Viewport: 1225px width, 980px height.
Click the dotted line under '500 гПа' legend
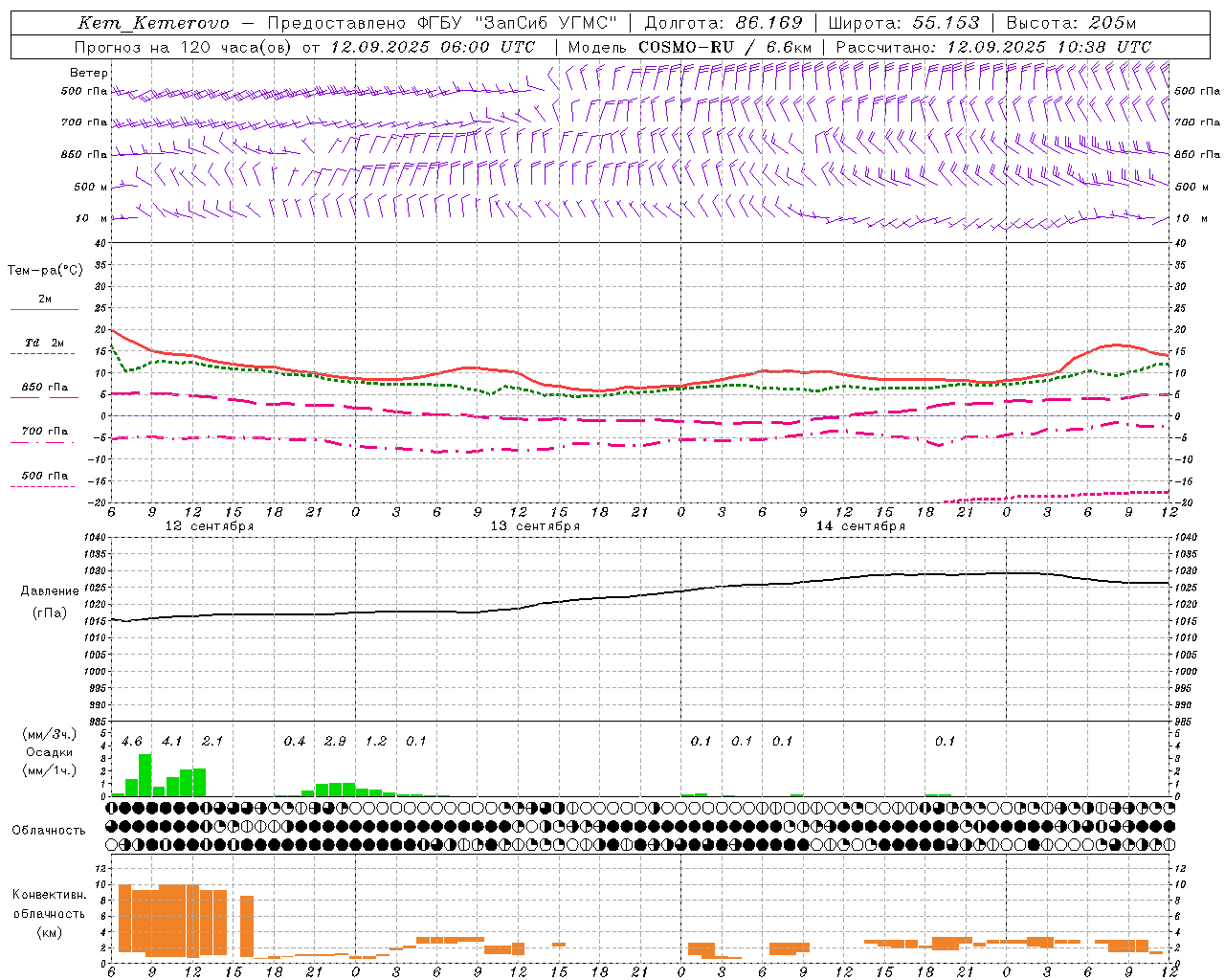tap(42, 486)
